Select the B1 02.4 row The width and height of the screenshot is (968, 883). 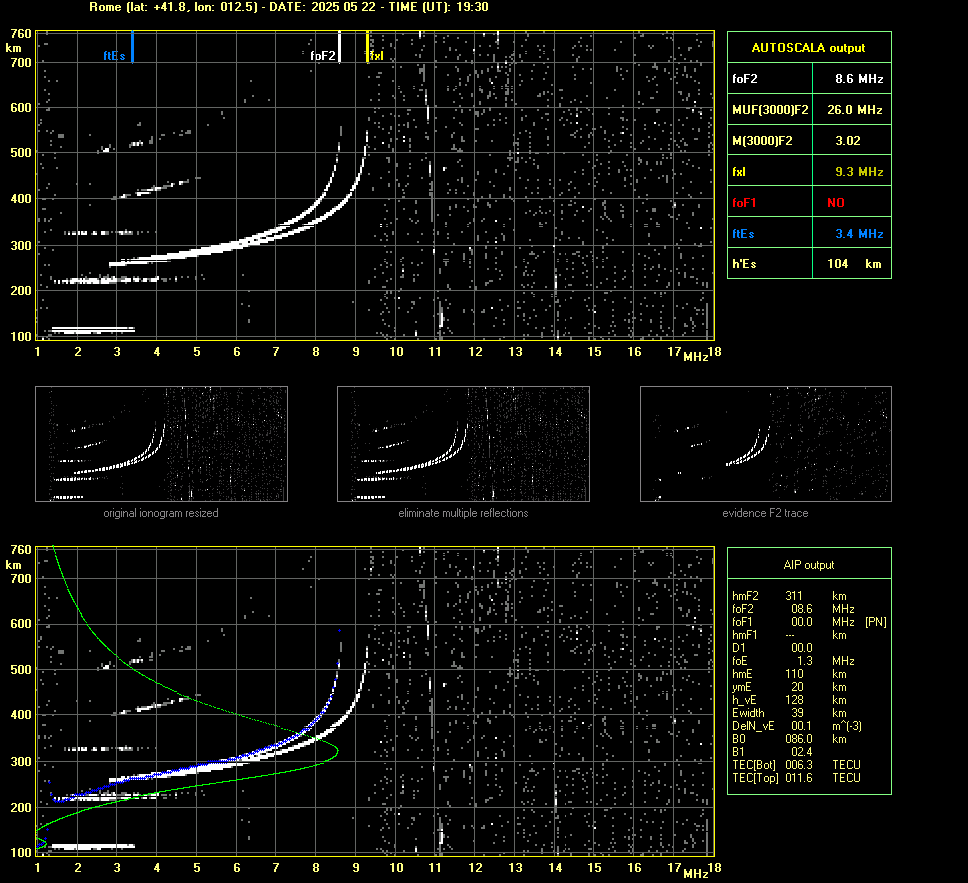click(772, 751)
